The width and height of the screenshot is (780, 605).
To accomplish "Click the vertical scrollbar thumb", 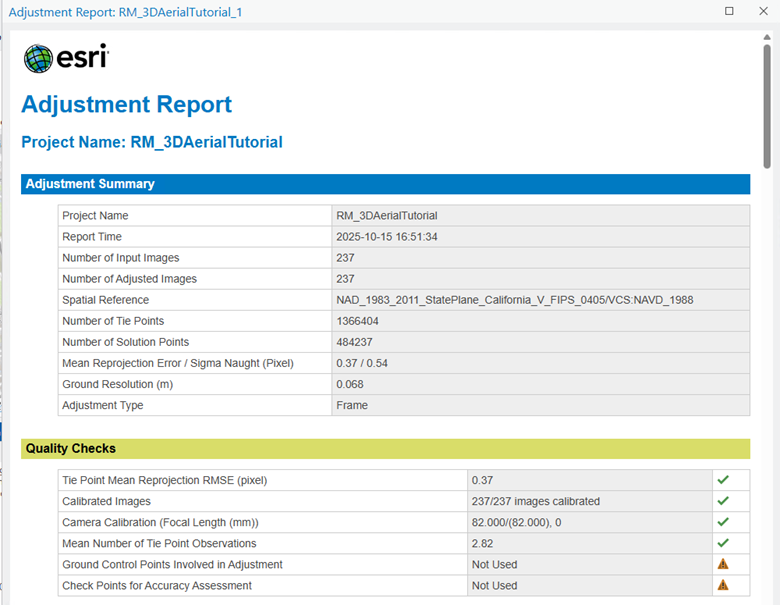I will [x=767, y=106].
